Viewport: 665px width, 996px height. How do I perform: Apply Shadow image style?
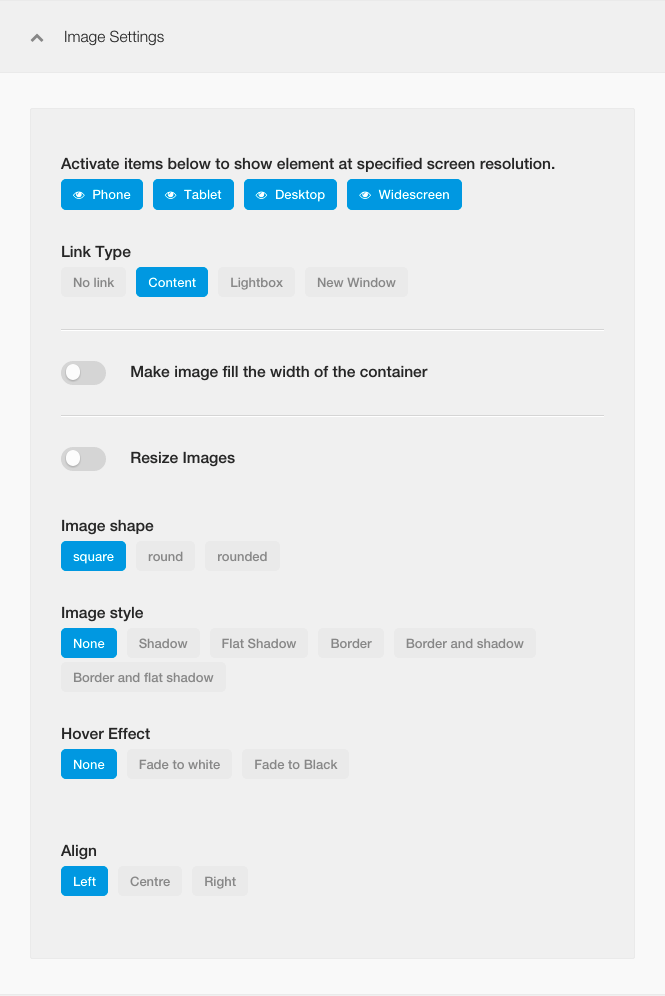163,643
